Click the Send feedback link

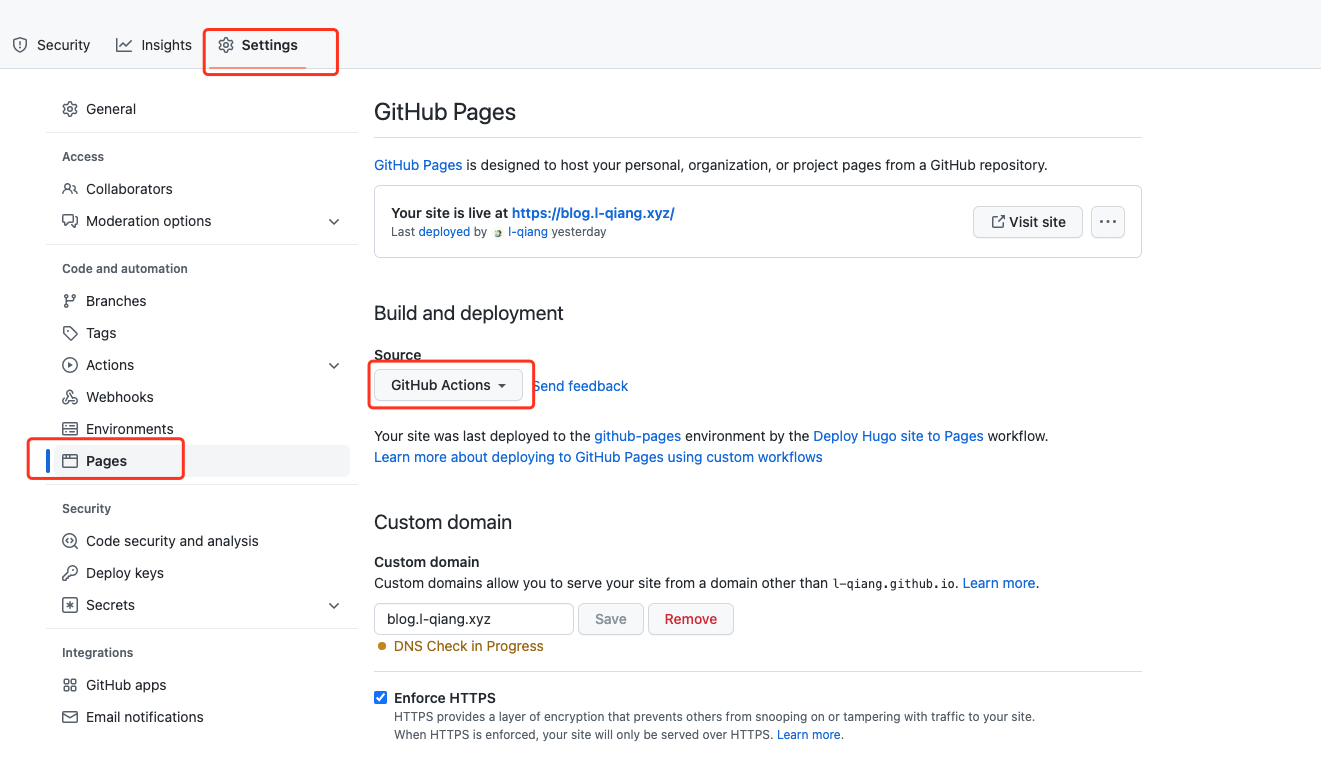point(580,386)
